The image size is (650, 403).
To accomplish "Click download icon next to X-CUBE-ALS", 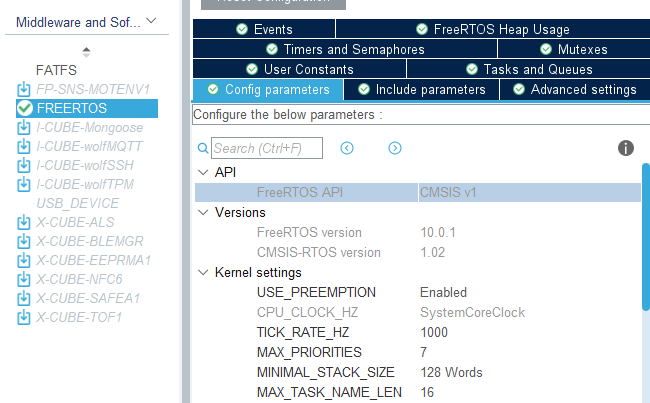I will (24, 222).
